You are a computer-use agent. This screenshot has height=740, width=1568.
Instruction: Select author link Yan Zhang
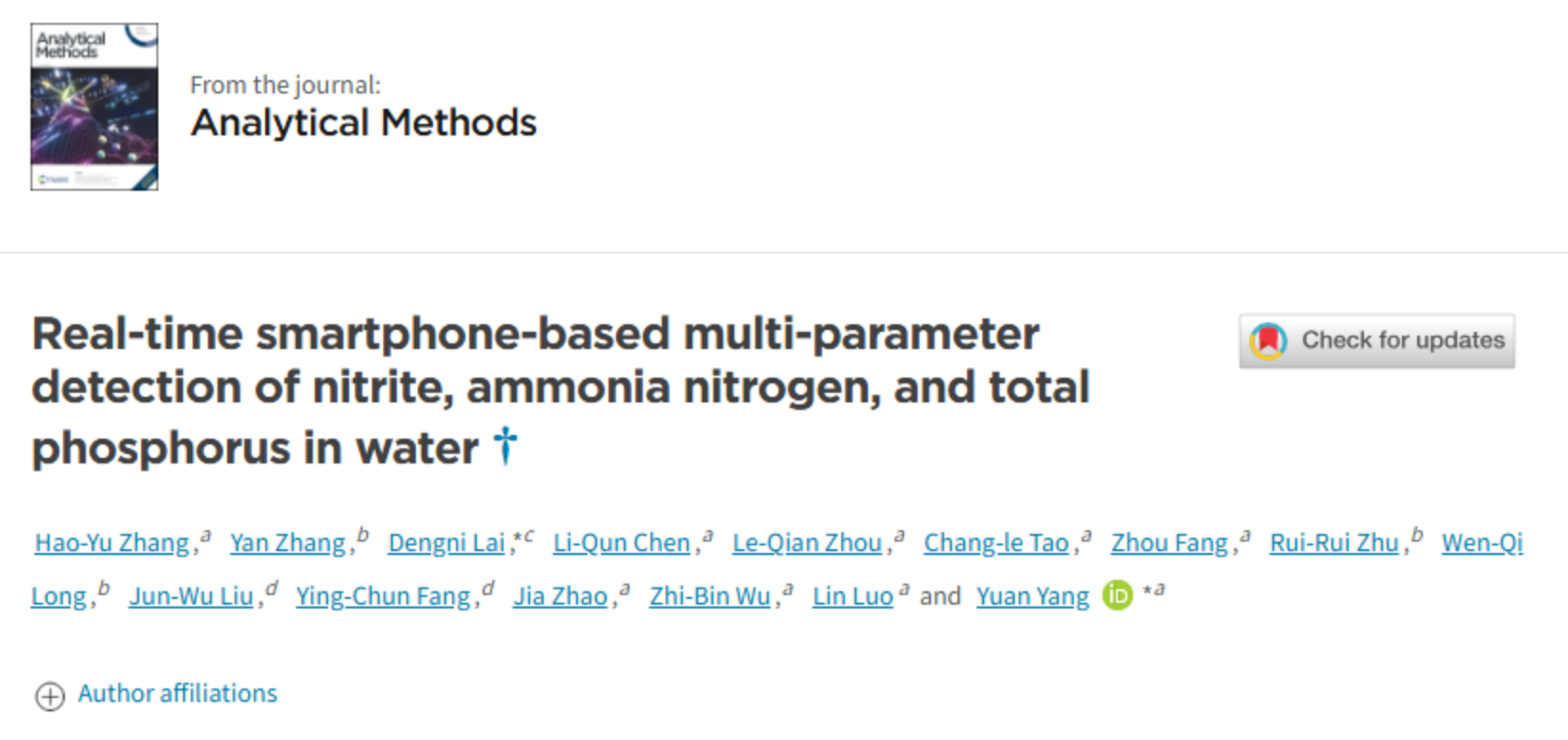coord(288,543)
